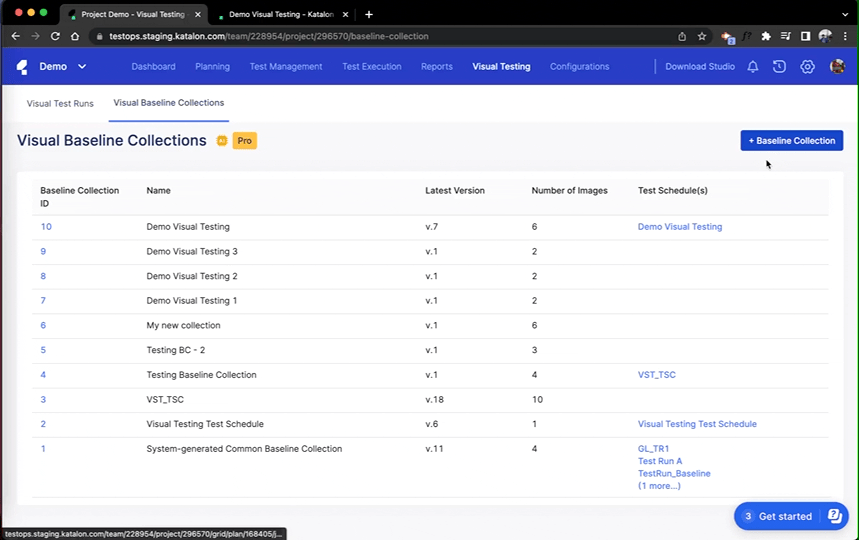Viewport: 859px width, 540px height.
Task: Reload the page with browser refresh icon
Action: (x=55, y=36)
